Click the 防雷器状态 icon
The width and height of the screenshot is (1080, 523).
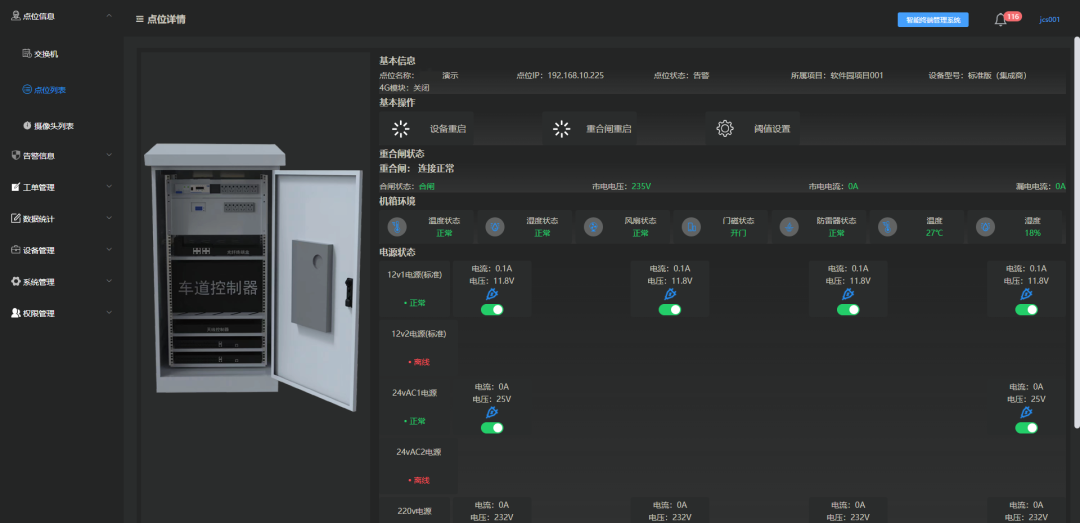point(789,227)
